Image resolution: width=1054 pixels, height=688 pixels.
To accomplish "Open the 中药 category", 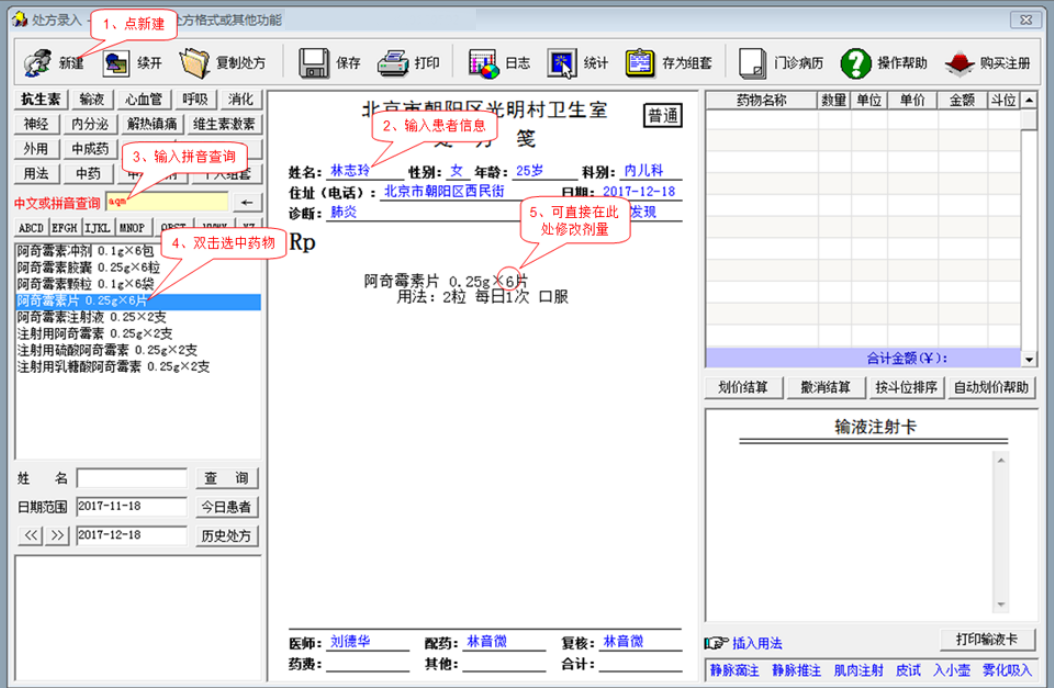I will tap(88, 174).
